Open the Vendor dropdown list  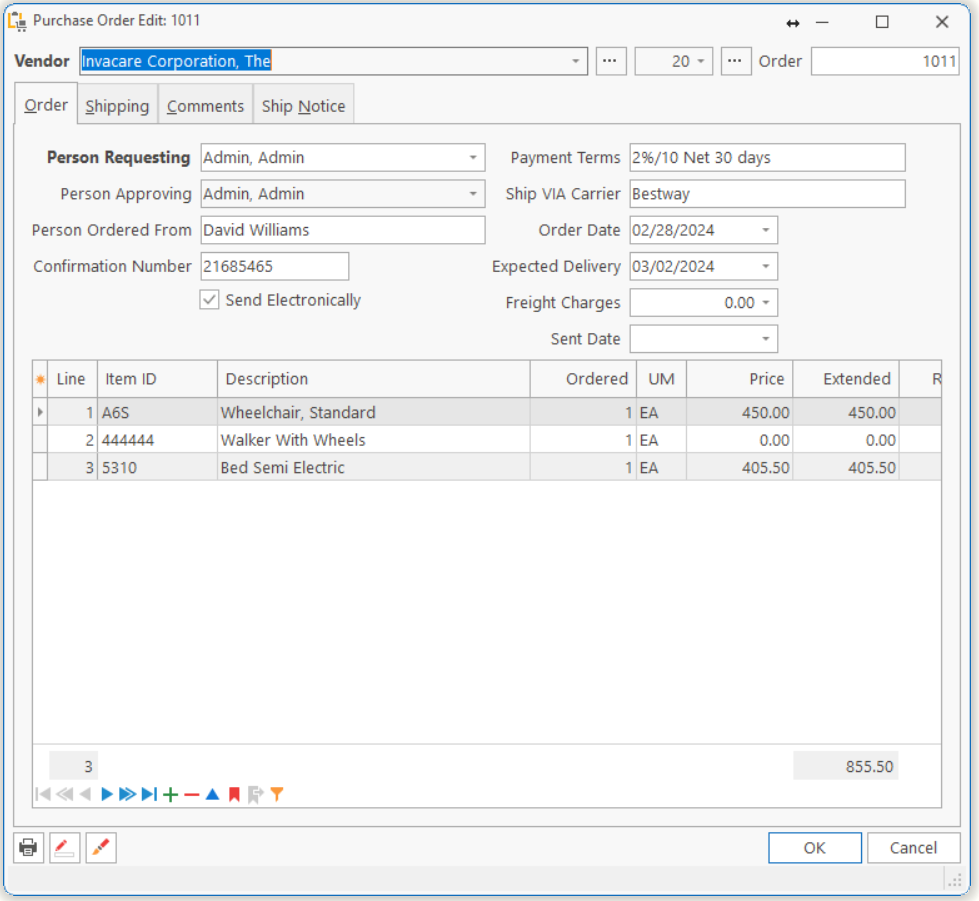click(576, 62)
